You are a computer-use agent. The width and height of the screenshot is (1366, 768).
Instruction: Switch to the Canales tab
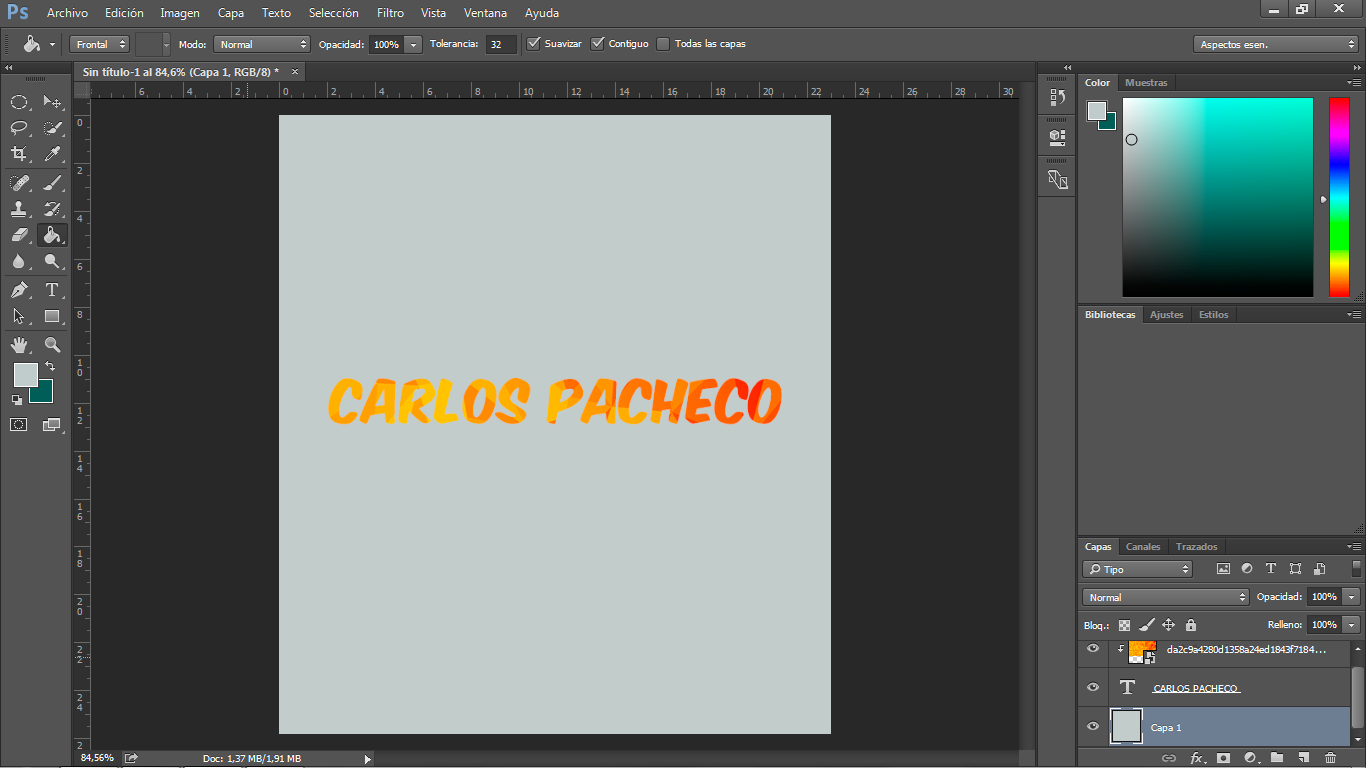click(1143, 547)
